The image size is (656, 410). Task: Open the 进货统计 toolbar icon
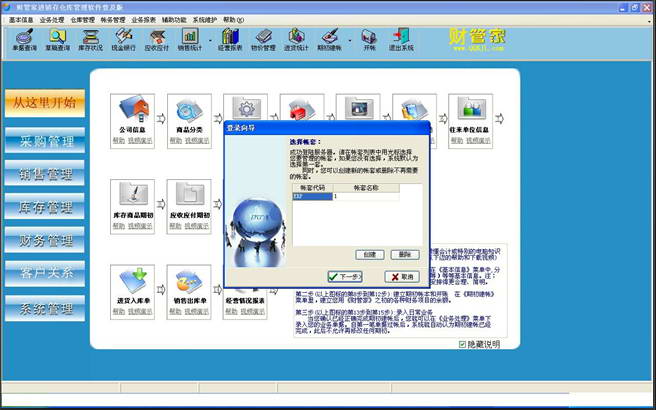(296, 40)
